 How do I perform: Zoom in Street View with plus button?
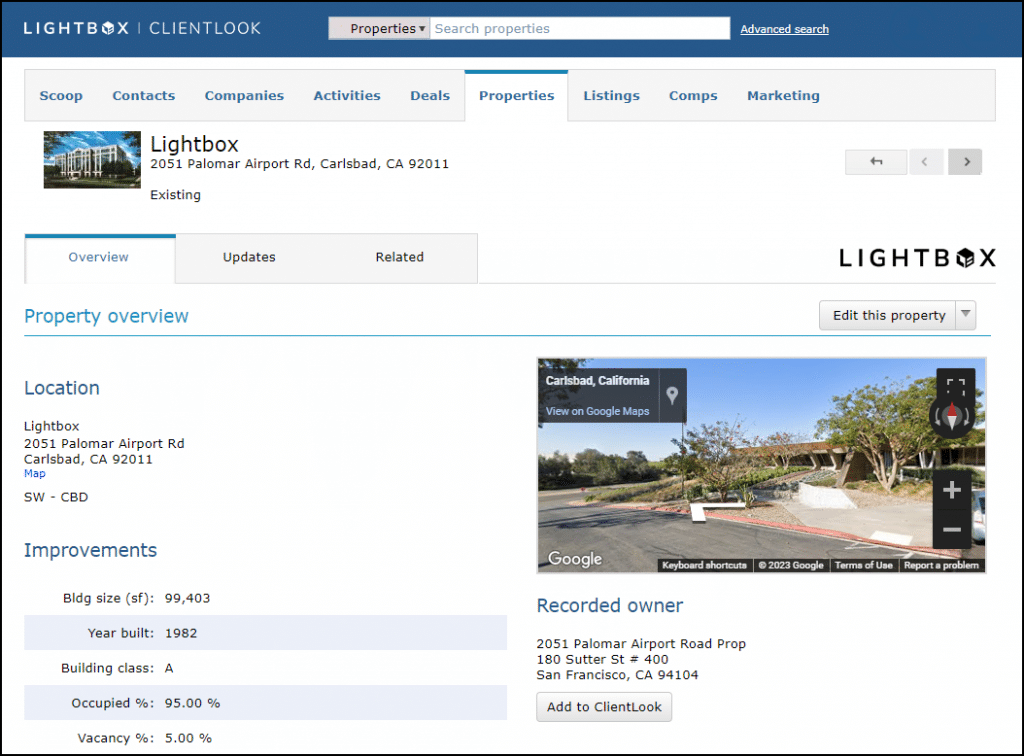point(952,490)
